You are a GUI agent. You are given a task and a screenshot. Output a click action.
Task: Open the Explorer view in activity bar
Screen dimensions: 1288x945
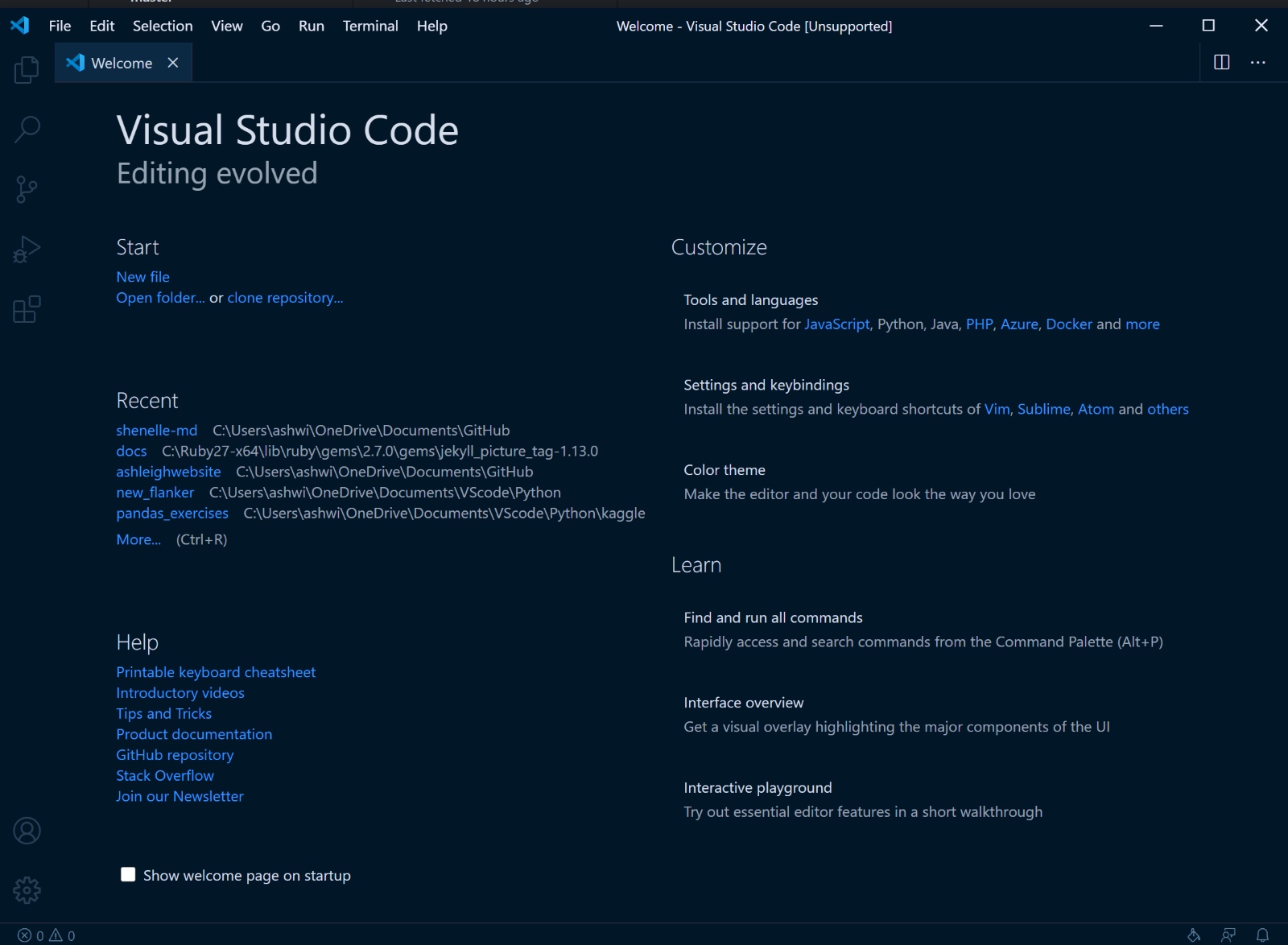(27, 70)
